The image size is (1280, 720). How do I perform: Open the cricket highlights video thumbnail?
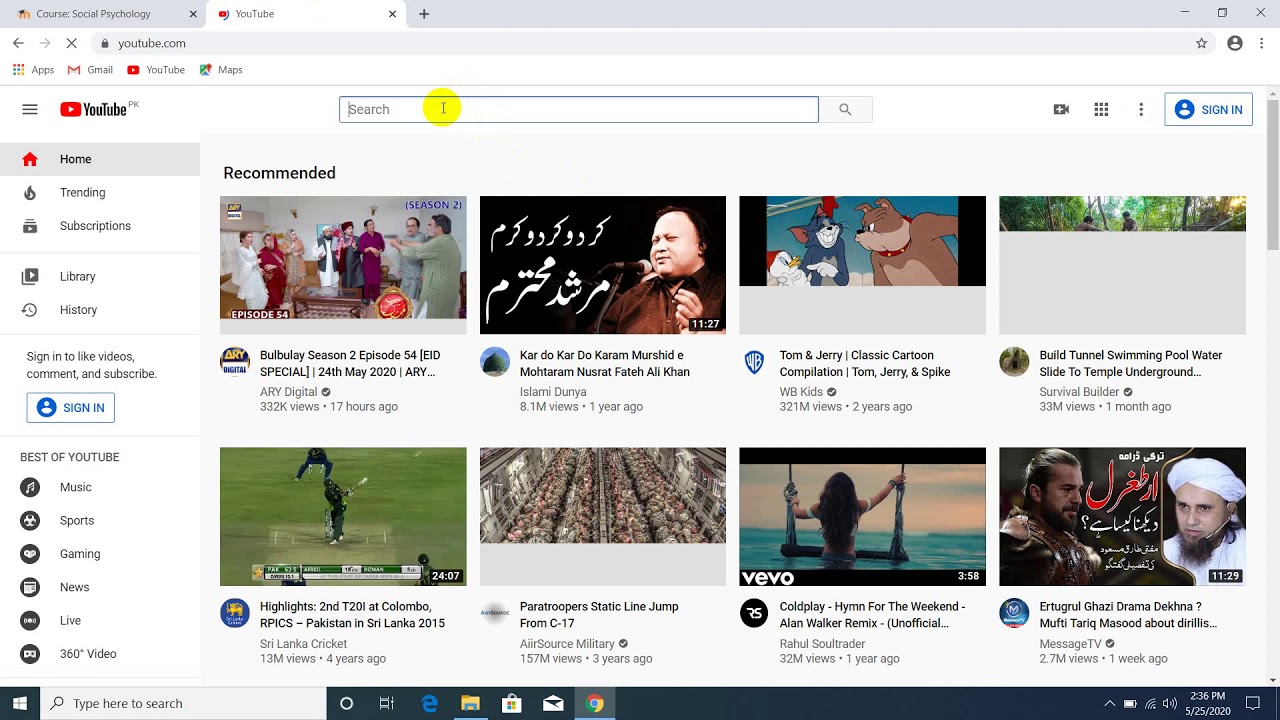(343, 516)
